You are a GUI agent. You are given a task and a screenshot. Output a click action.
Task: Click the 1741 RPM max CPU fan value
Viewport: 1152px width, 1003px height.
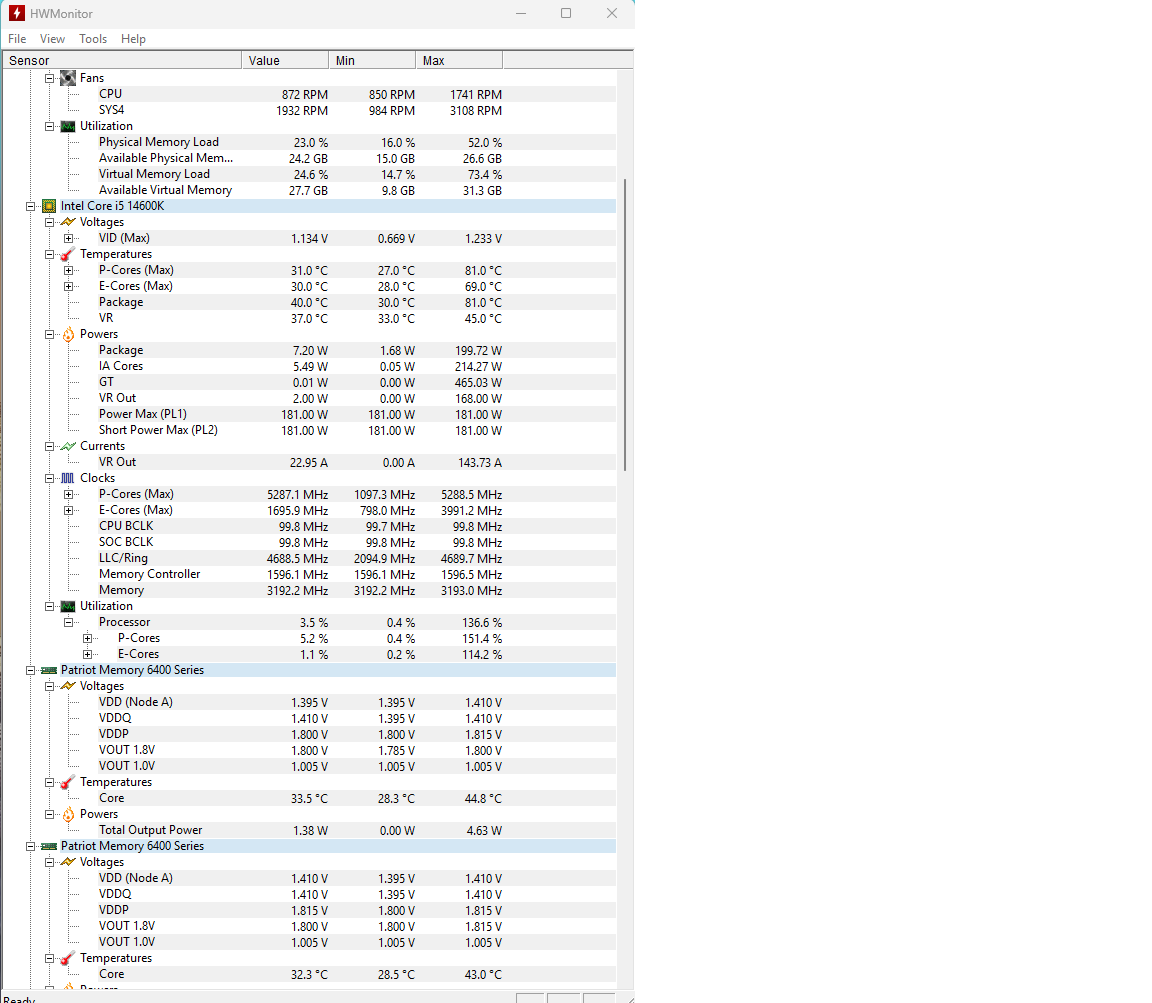tap(476, 95)
